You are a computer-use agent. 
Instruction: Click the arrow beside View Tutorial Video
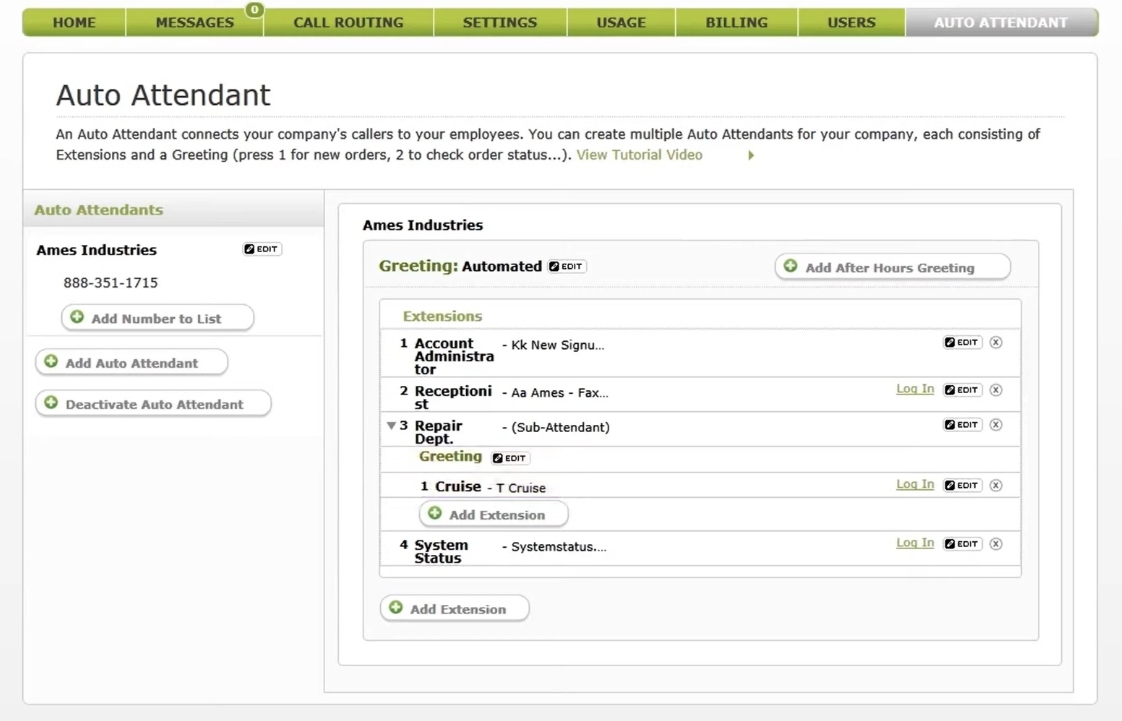751,155
